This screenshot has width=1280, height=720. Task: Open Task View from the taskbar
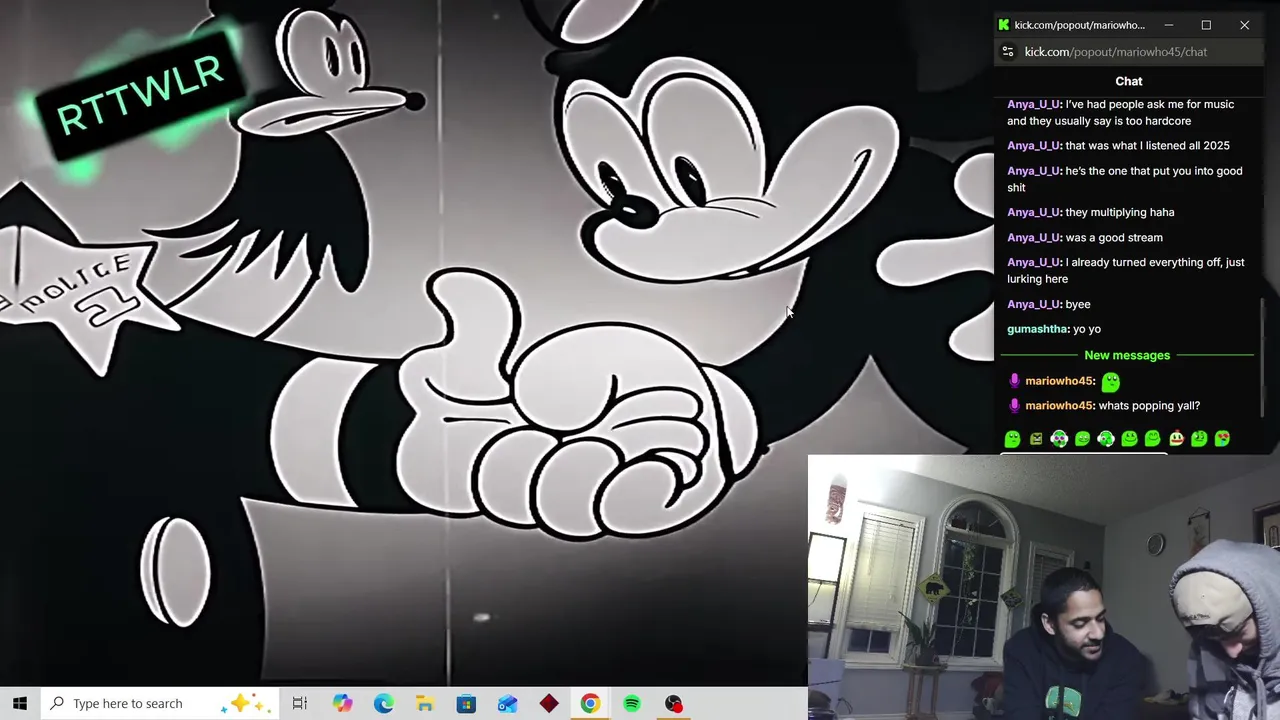(299, 703)
